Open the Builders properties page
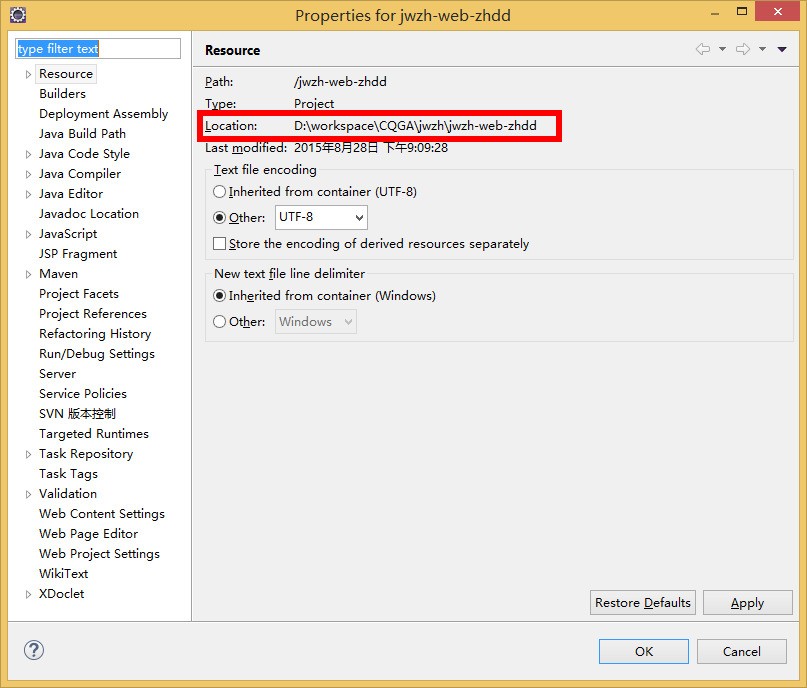The height and width of the screenshot is (688, 807). (62, 94)
